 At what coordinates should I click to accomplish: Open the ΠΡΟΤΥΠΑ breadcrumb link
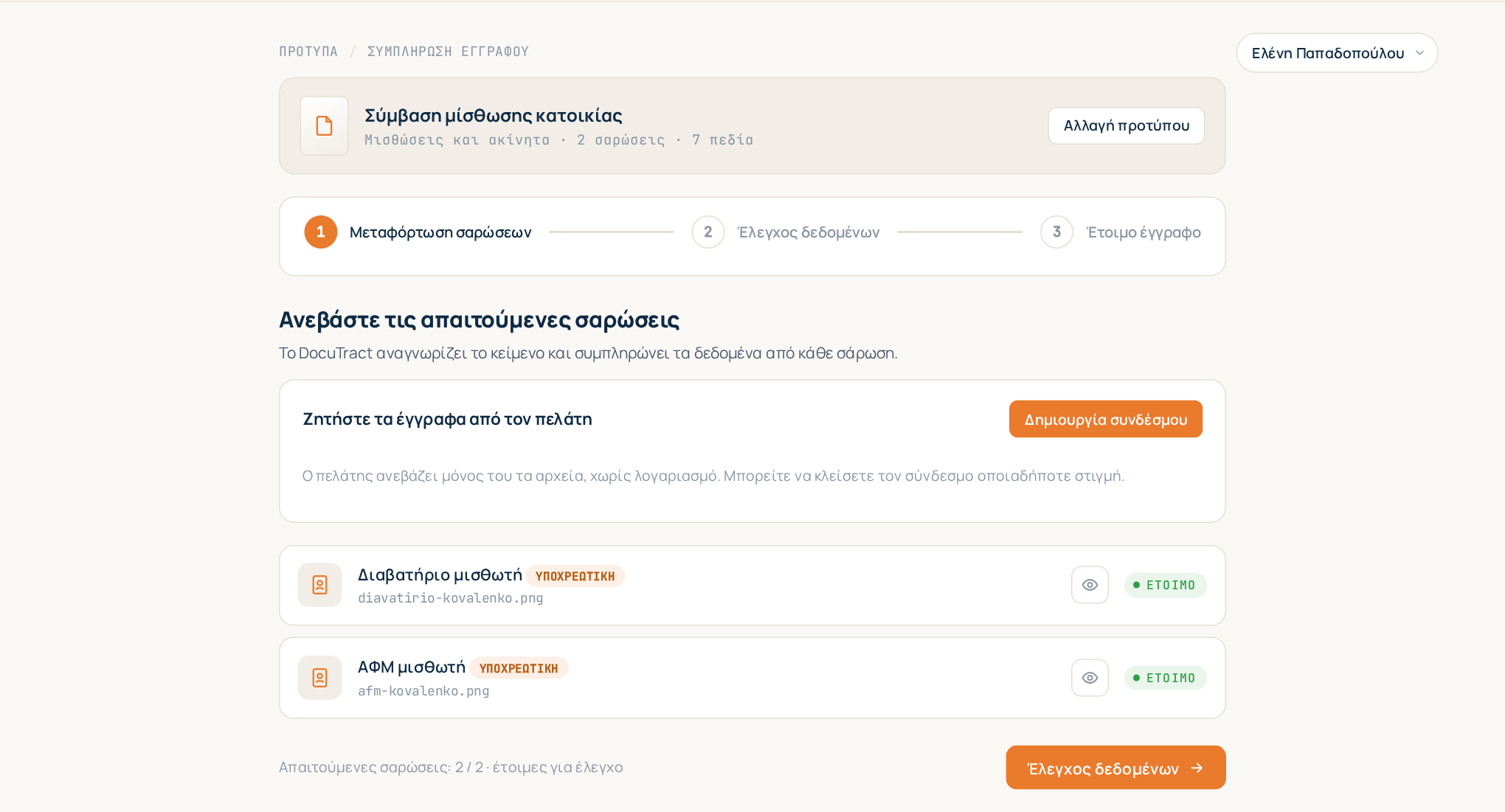pyautogui.click(x=308, y=52)
